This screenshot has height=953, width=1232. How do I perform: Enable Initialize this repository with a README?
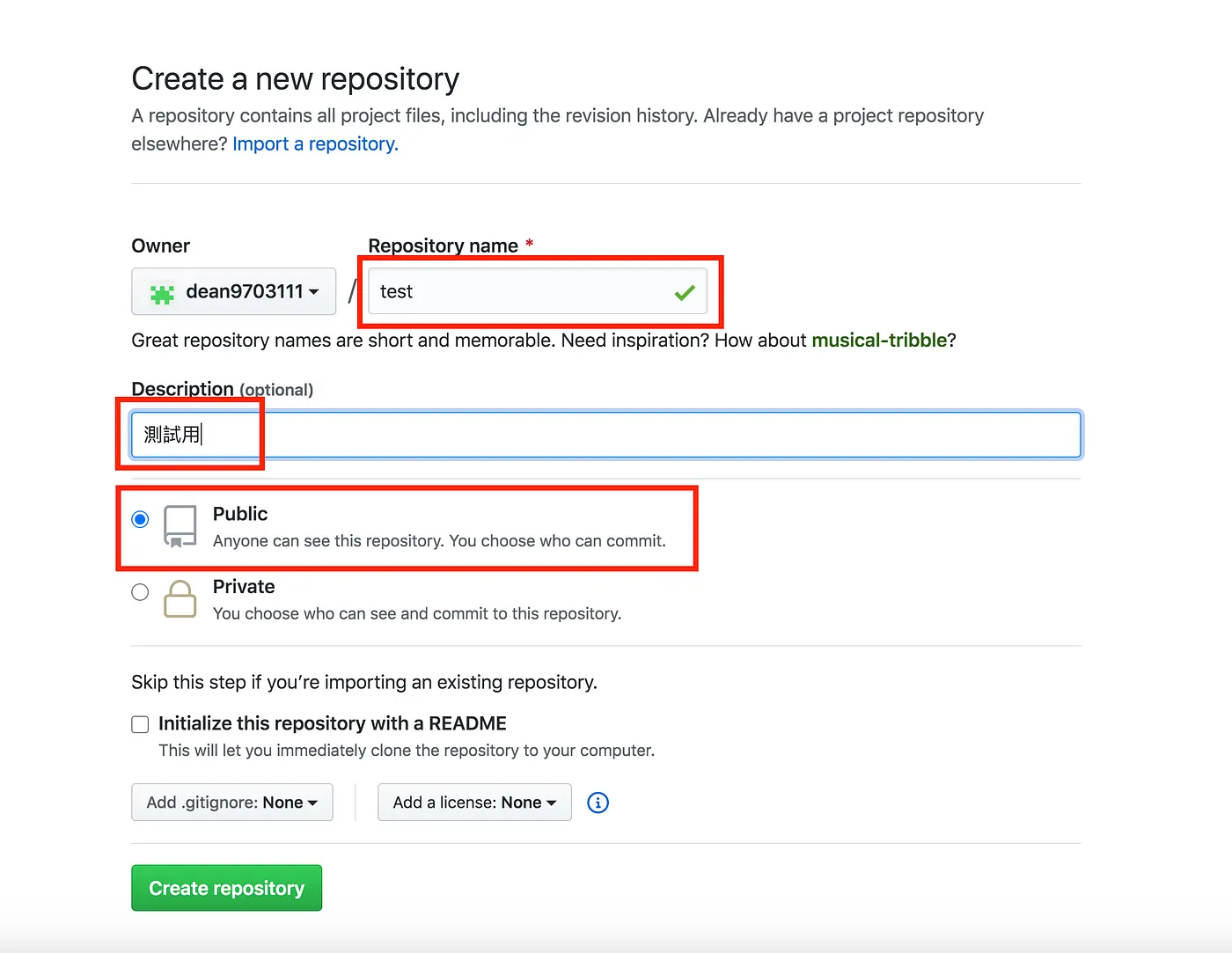pos(140,724)
